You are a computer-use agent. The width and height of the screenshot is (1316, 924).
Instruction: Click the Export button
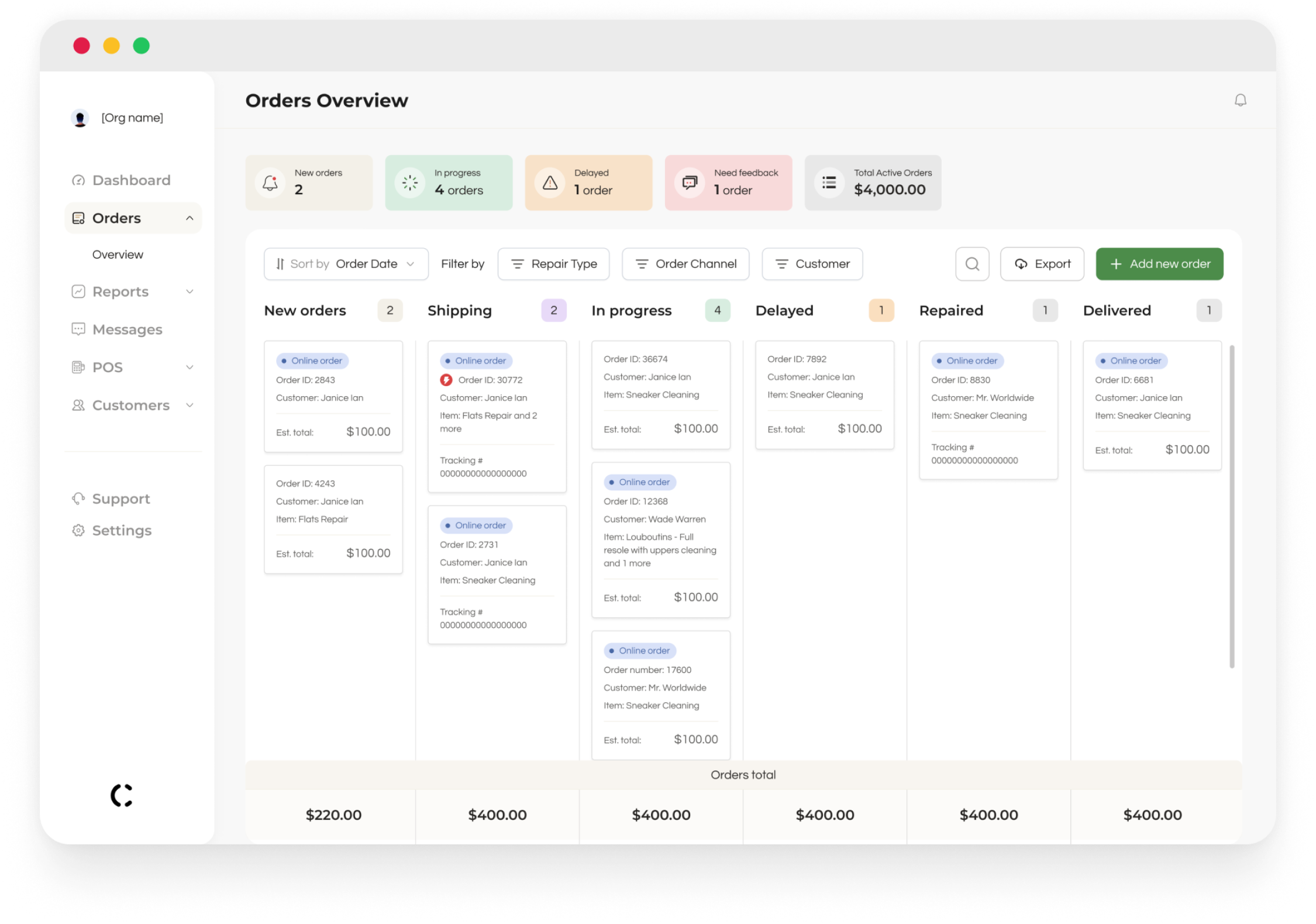(1042, 264)
